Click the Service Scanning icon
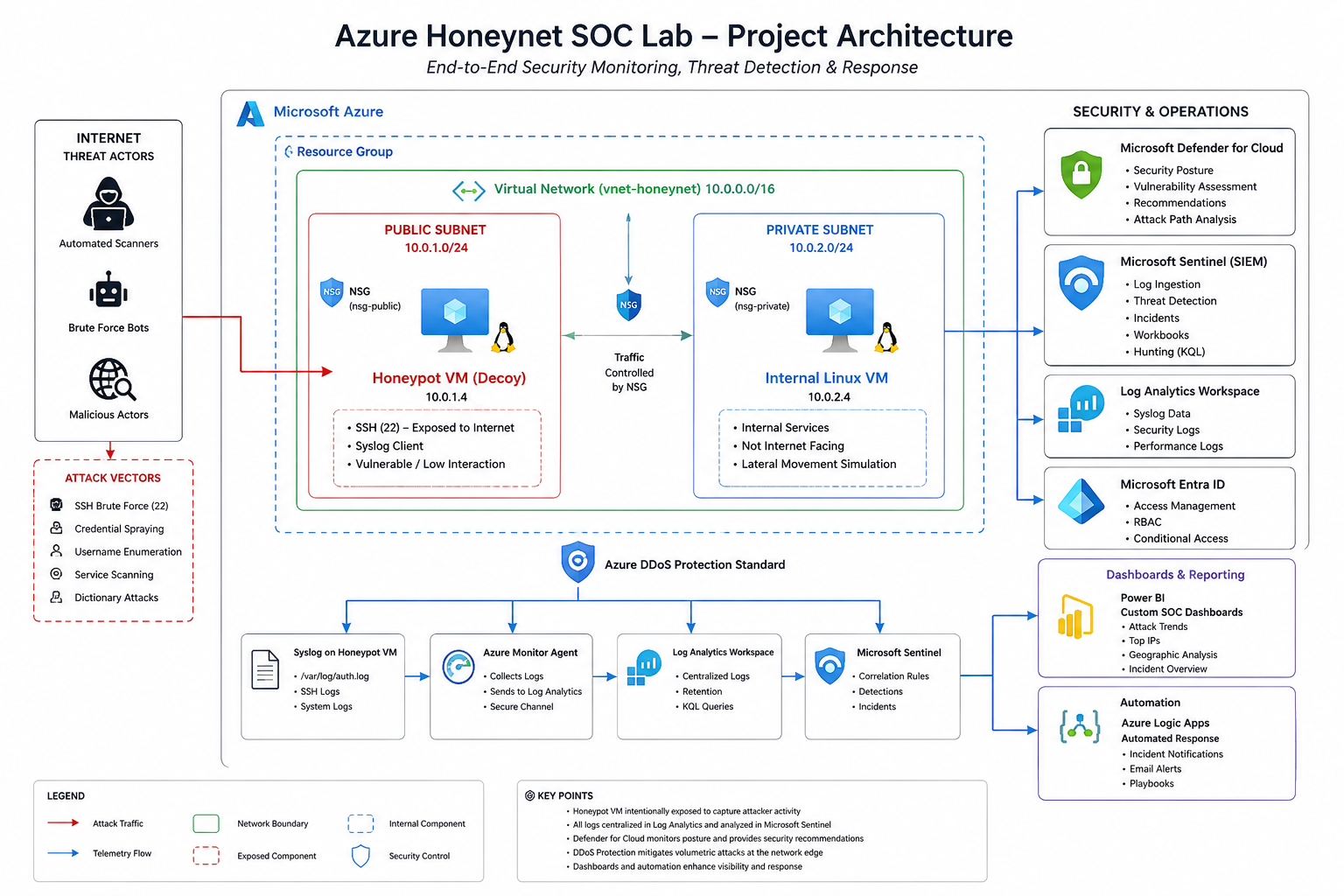Image resolution: width=1344 pixels, height=896 pixels. pos(56,574)
